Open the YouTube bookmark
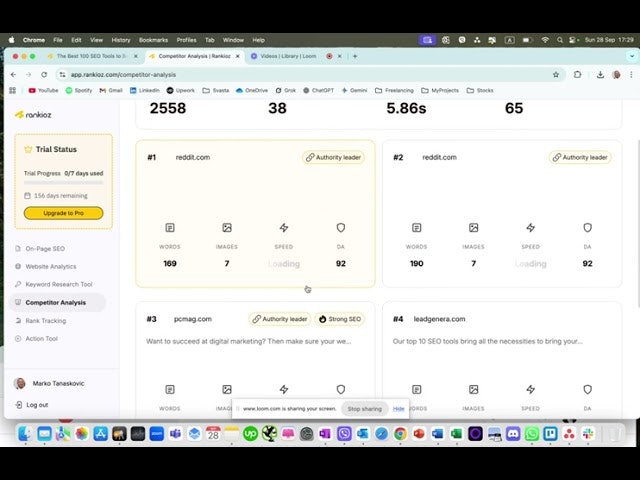This screenshot has width=640, height=480. (x=43, y=90)
